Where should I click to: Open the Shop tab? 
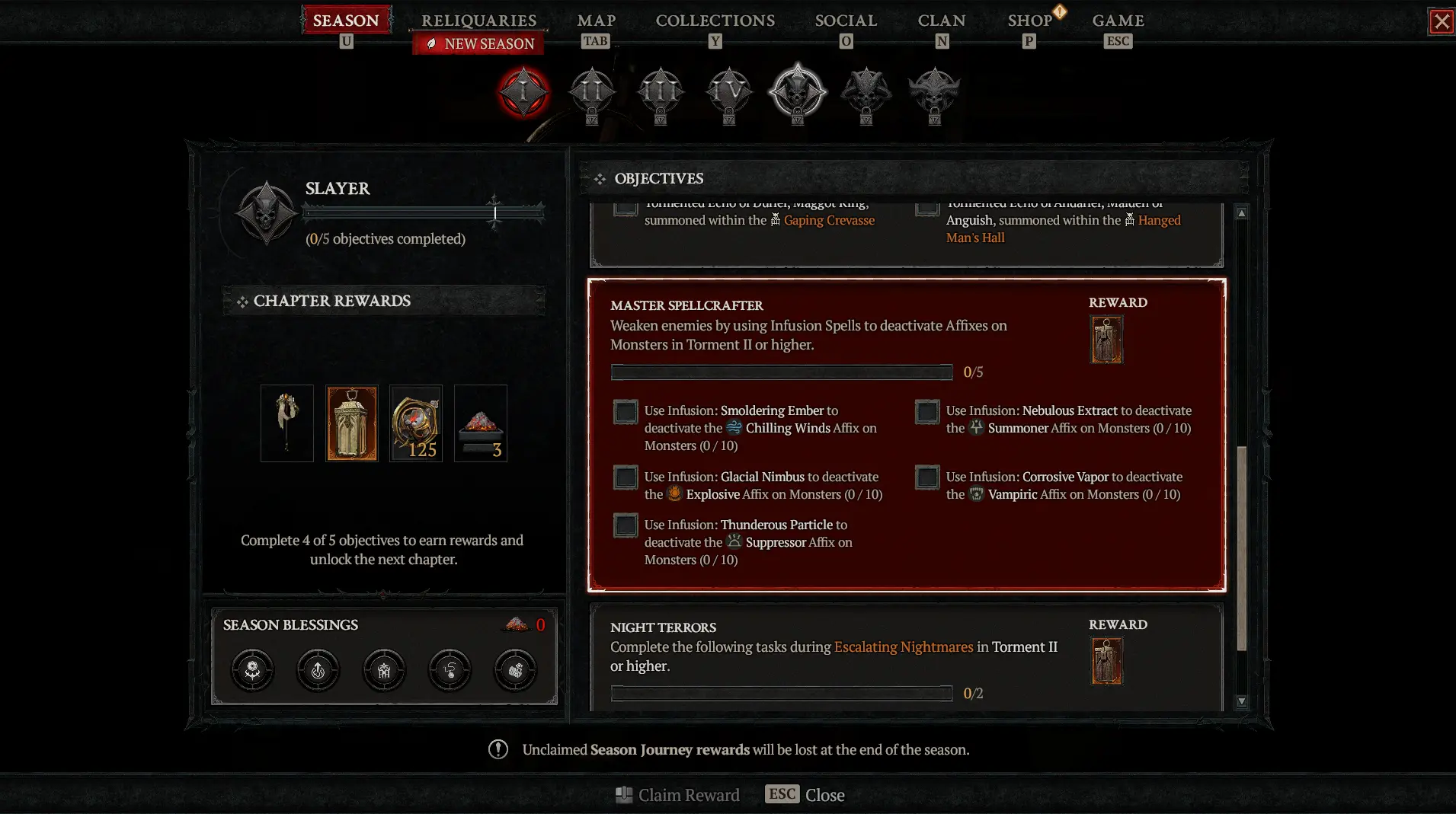(1029, 21)
